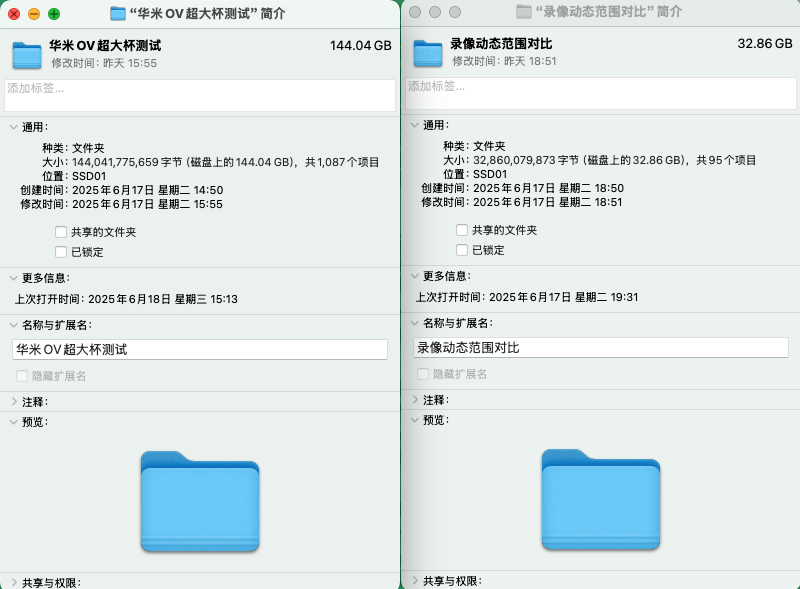Viewport: 800px width, 589px height.
Task: Click title bar folder icon of the 华米OV超大杯测试 window
Action: point(118,13)
